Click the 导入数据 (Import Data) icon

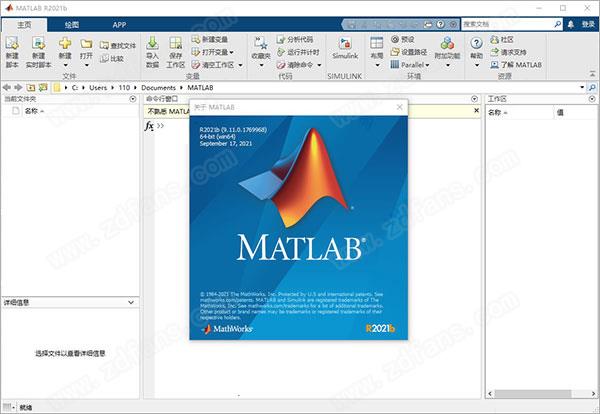pos(152,43)
